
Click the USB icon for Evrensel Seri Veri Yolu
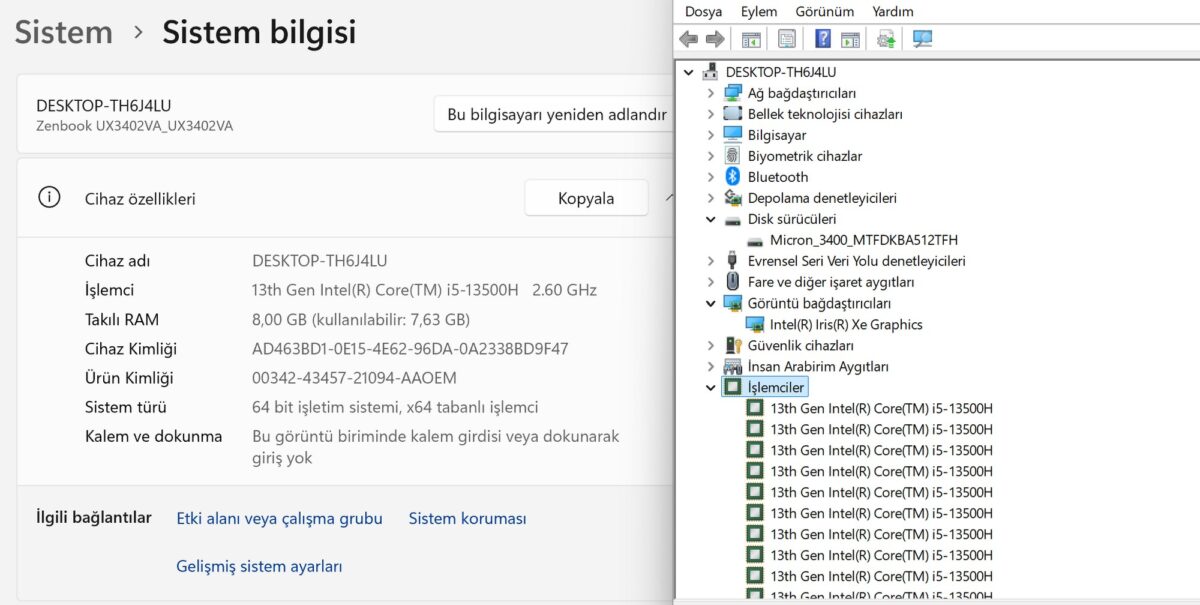coord(733,261)
